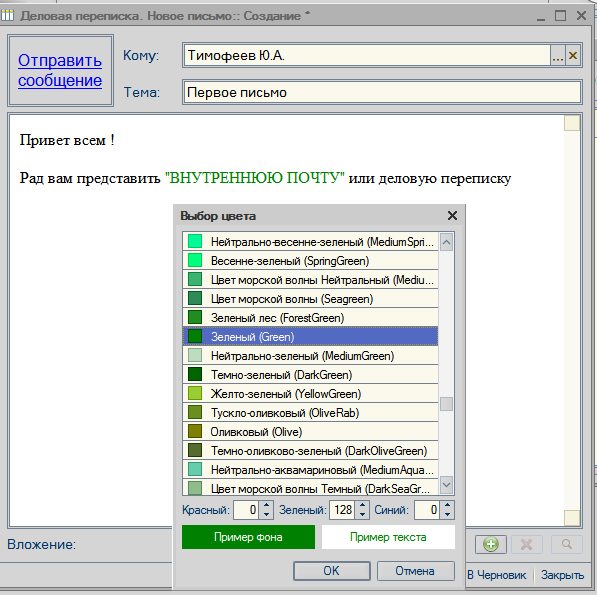Save message using В Черновик
This screenshot has width=597, height=595.
click(496, 575)
